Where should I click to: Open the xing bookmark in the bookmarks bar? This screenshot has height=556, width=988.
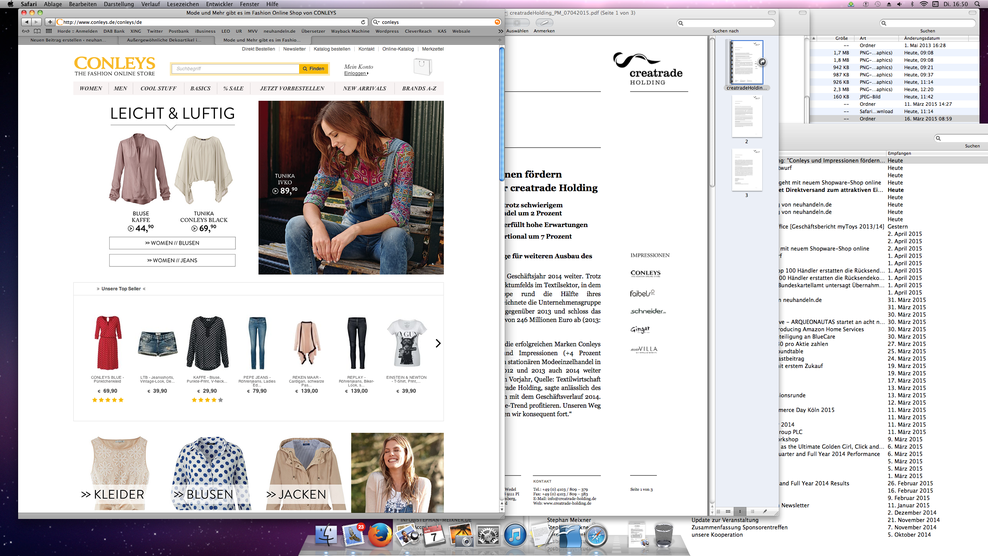pos(135,31)
